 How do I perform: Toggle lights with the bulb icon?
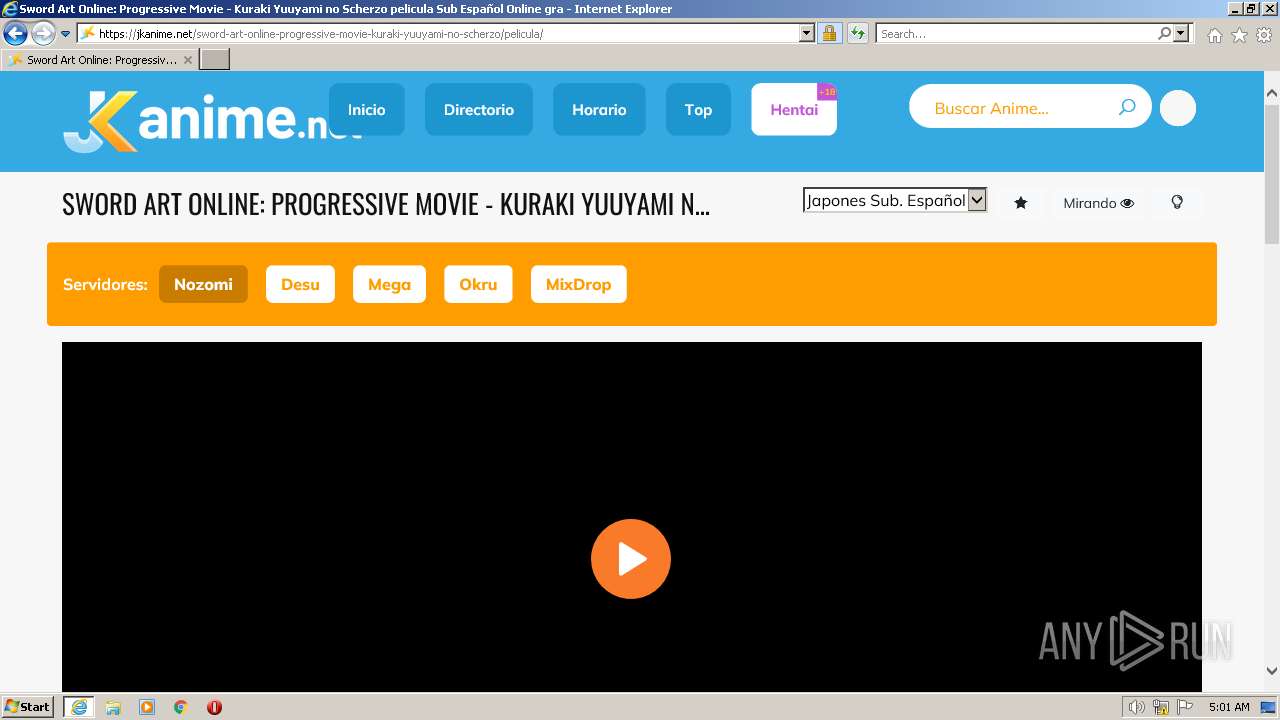pos(1177,202)
